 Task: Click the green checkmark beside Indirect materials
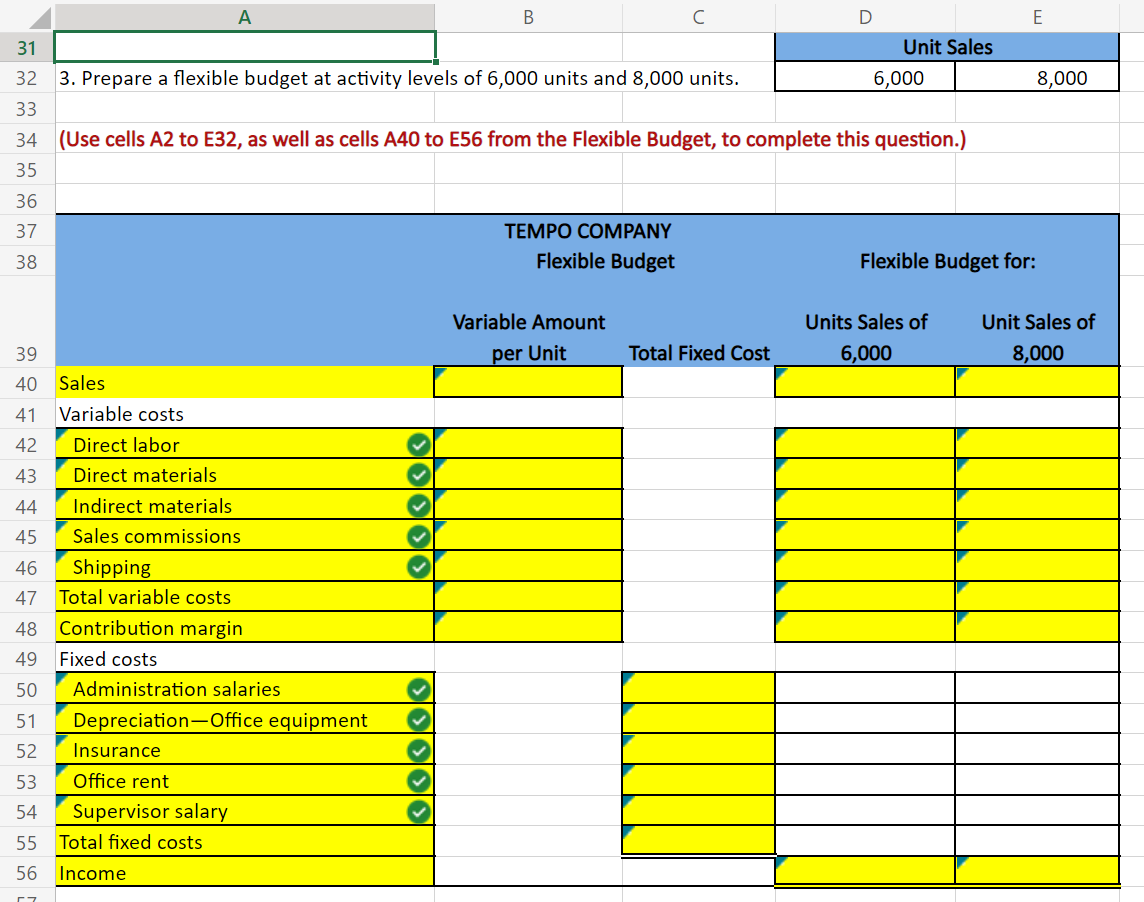click(x=419, y=505)
